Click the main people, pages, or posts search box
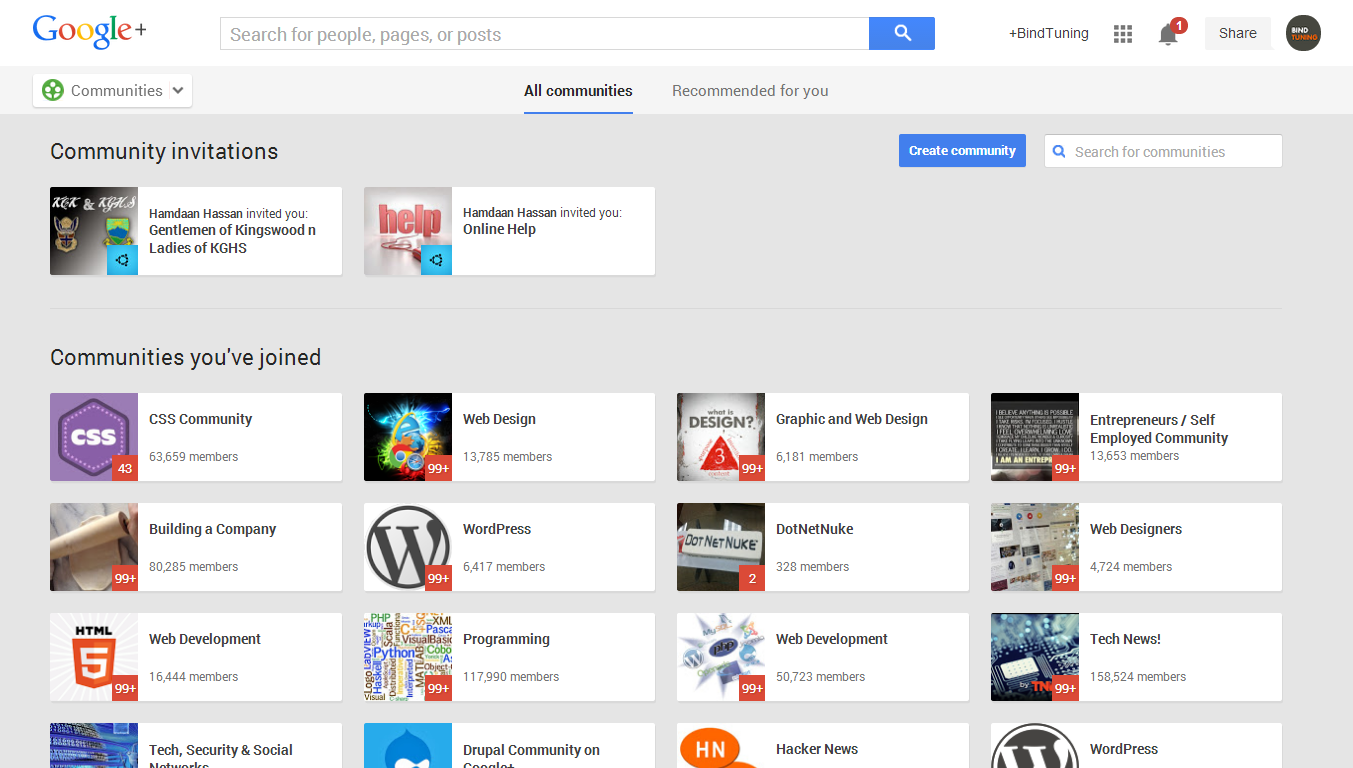Image resolution: width=1353 pixels, height=768 pixels. pyautogui.click(x=544, y=33)
